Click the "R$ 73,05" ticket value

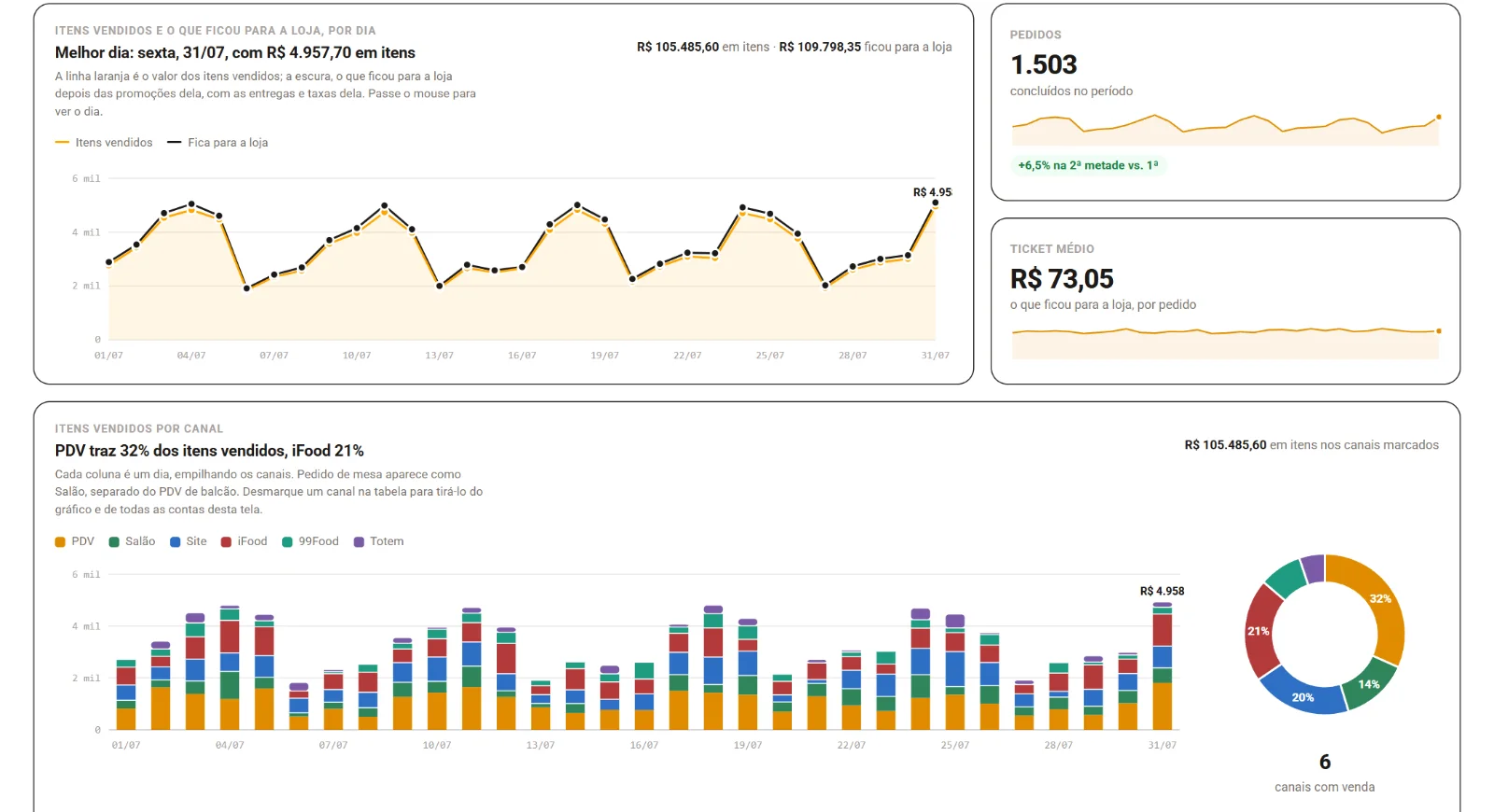pos(1062,279)
